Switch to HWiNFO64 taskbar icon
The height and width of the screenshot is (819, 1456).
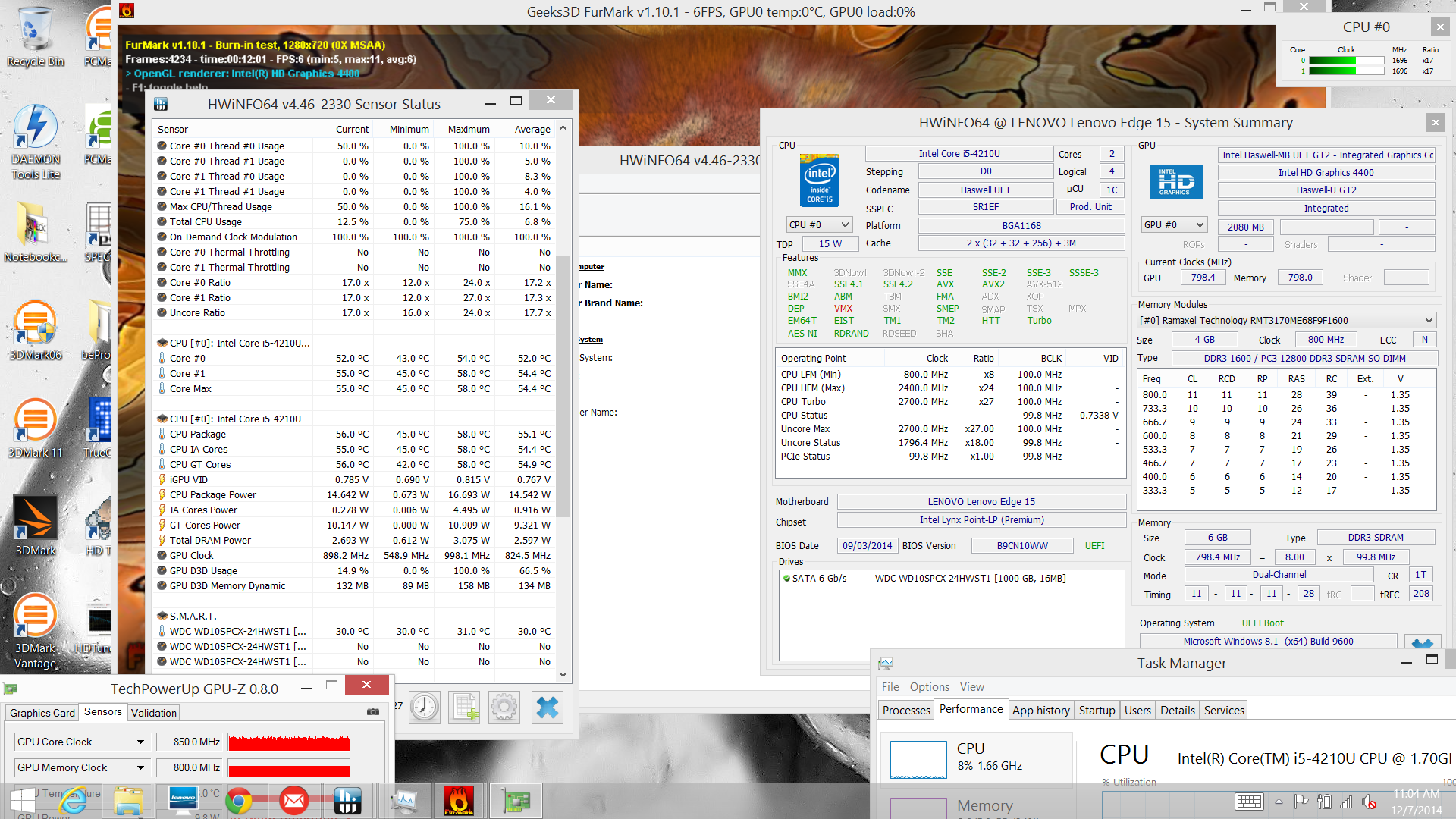348,801
